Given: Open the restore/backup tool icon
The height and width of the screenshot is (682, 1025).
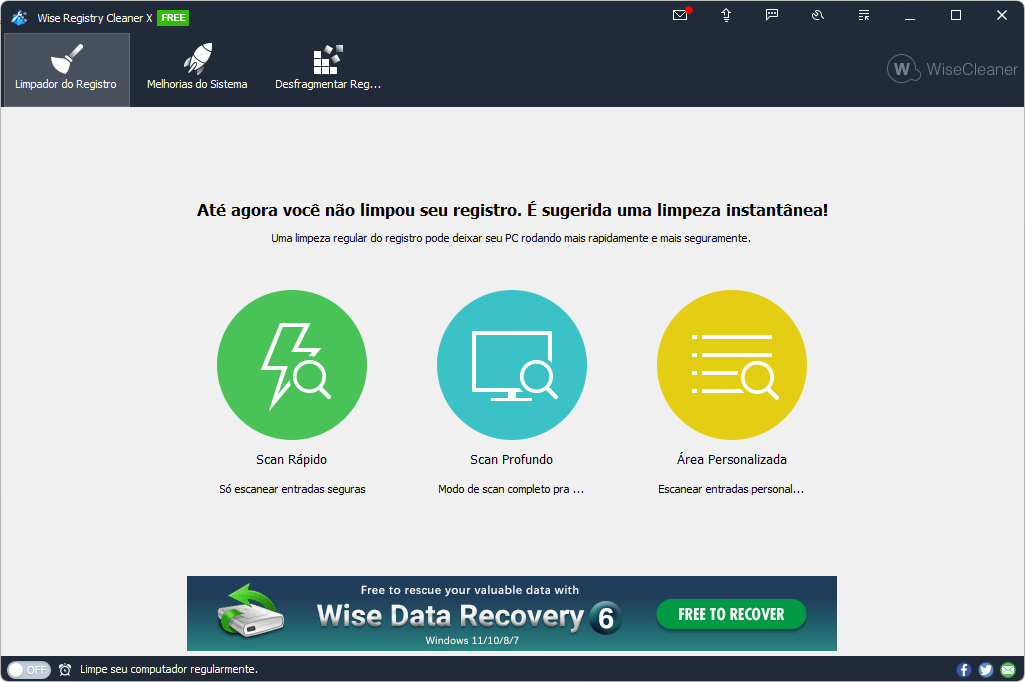Looking at the screenshot, I should click(818, 15).
